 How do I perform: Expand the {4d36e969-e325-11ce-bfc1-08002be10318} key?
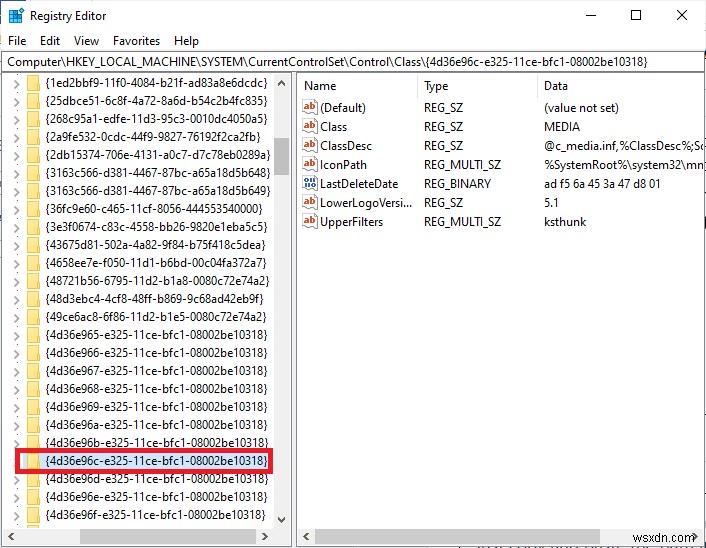tap(17, 408)
